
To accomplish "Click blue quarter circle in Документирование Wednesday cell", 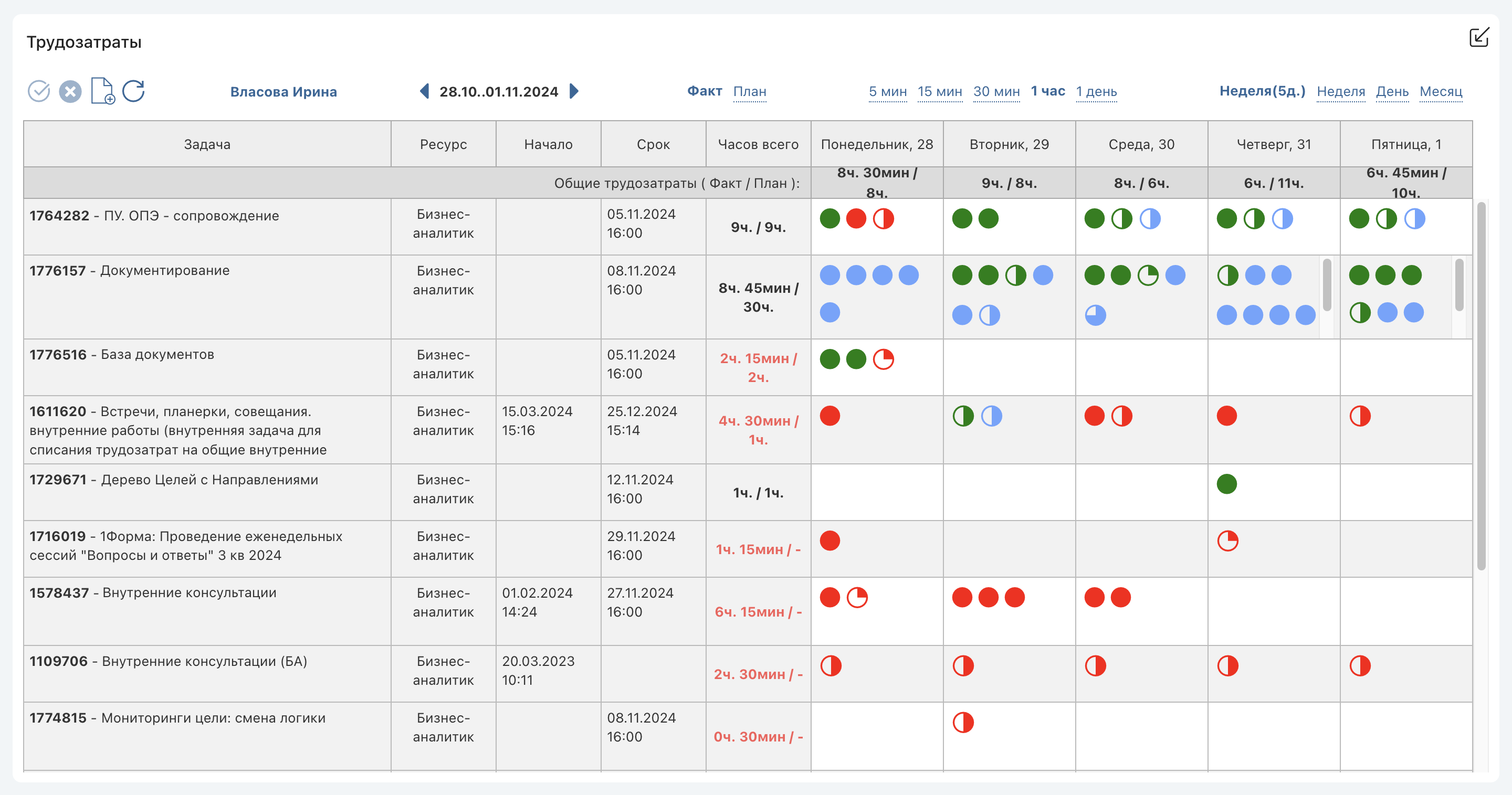I will [1095, 315].
